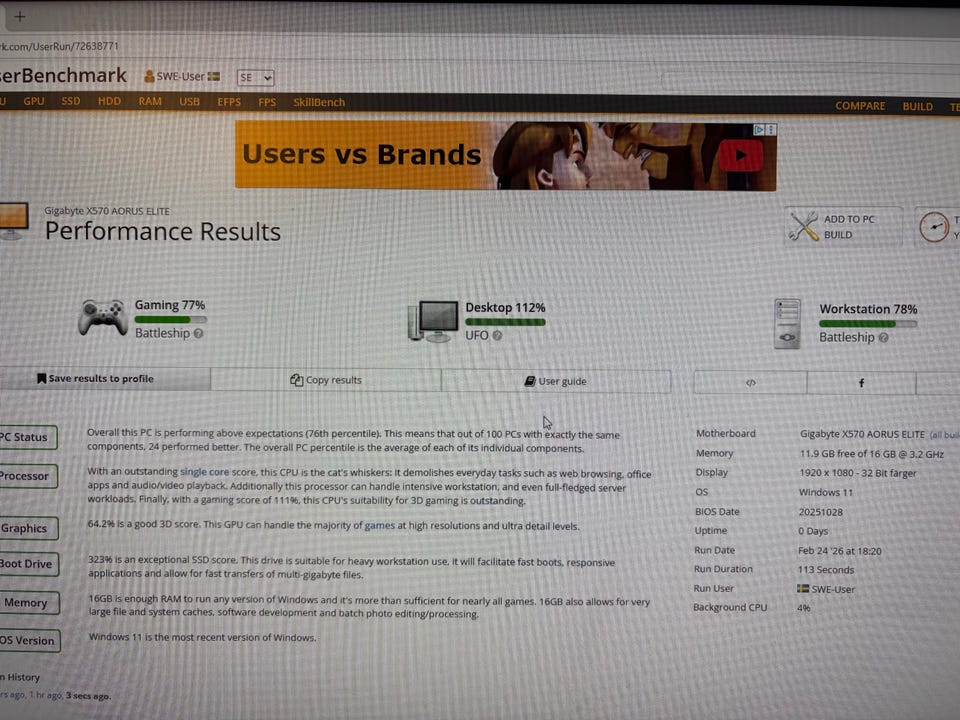Open the FPS menu tab
Viewport: 960px width, 720px height.
[267, 102]
